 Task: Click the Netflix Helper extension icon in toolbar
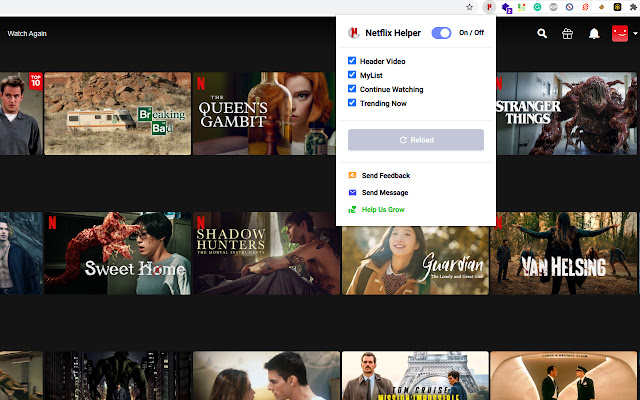(489, 7)
